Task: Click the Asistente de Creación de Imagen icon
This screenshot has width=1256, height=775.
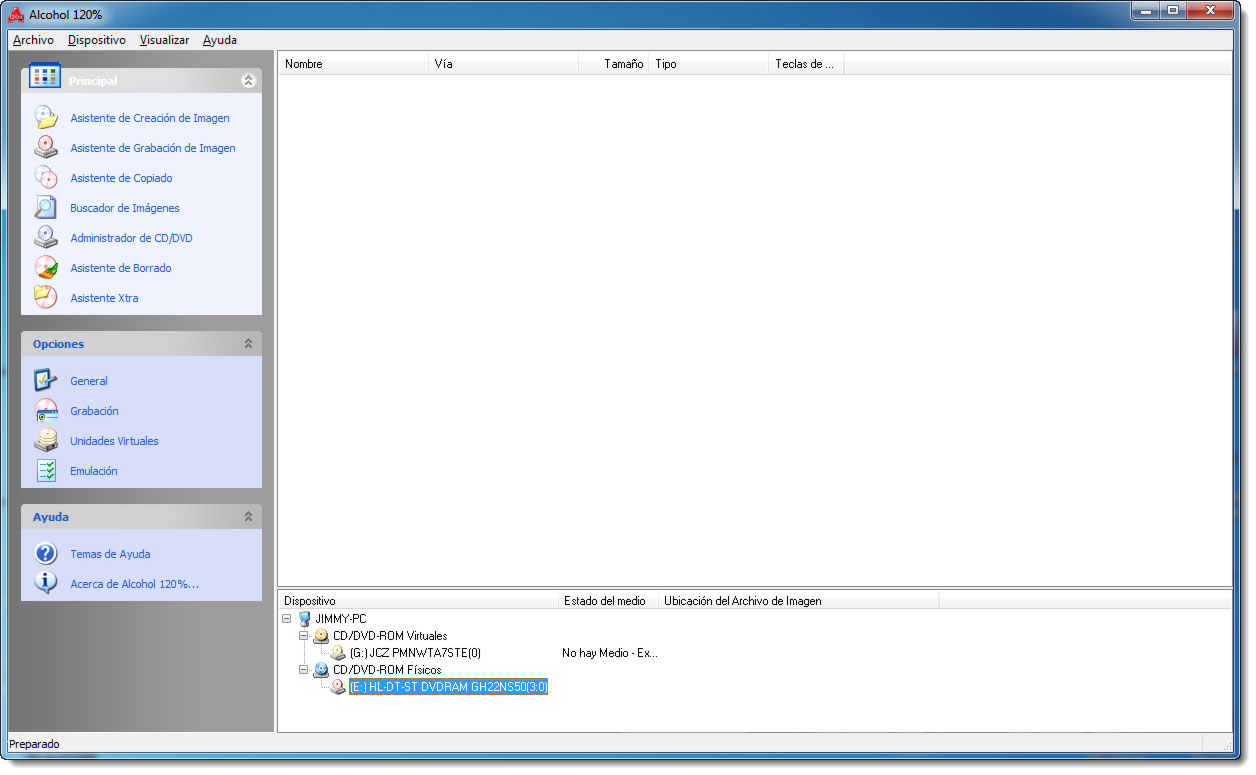Action: (46, 118)
